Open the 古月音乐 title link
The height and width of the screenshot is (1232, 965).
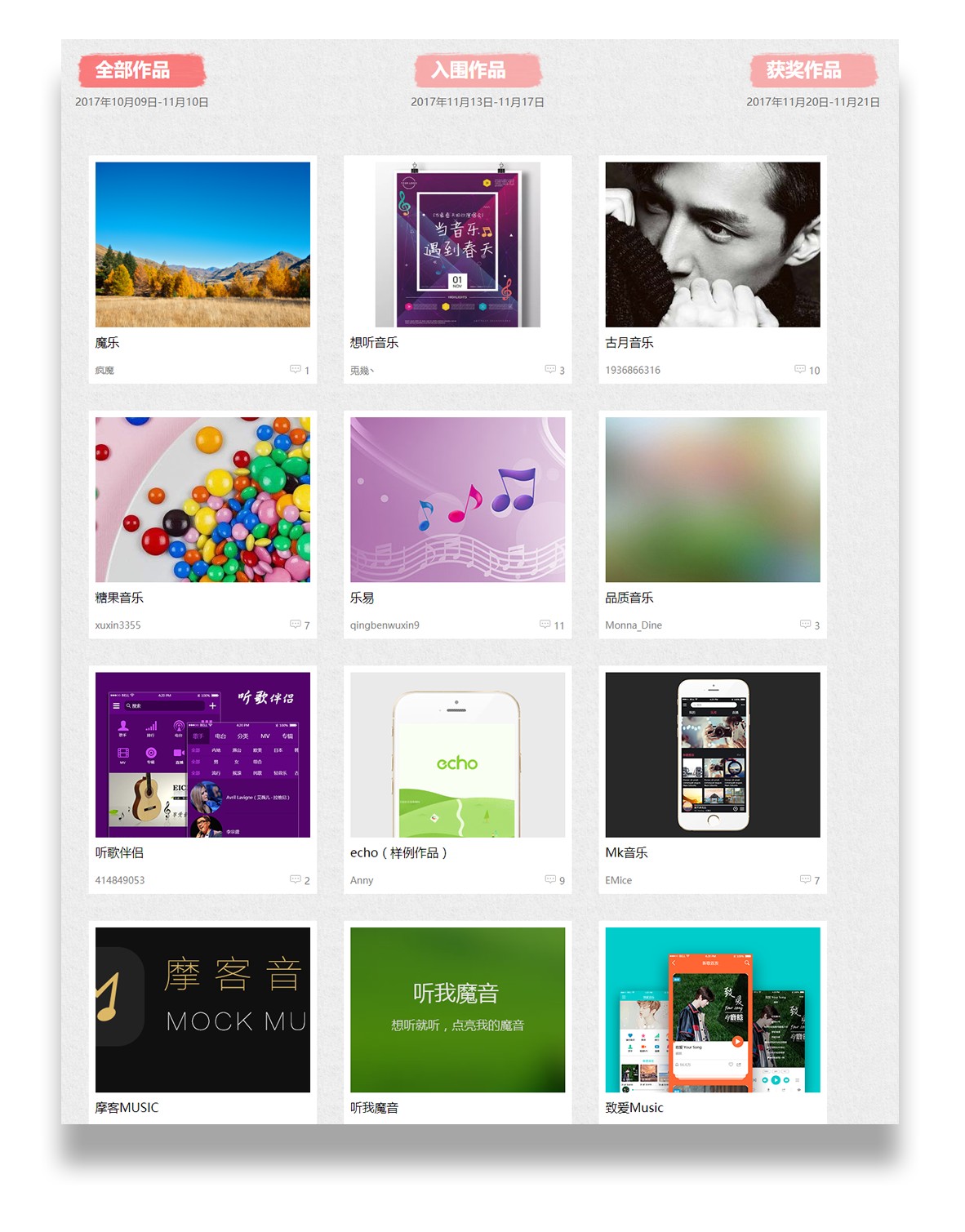pyautogui.click(x=629, y=343)
